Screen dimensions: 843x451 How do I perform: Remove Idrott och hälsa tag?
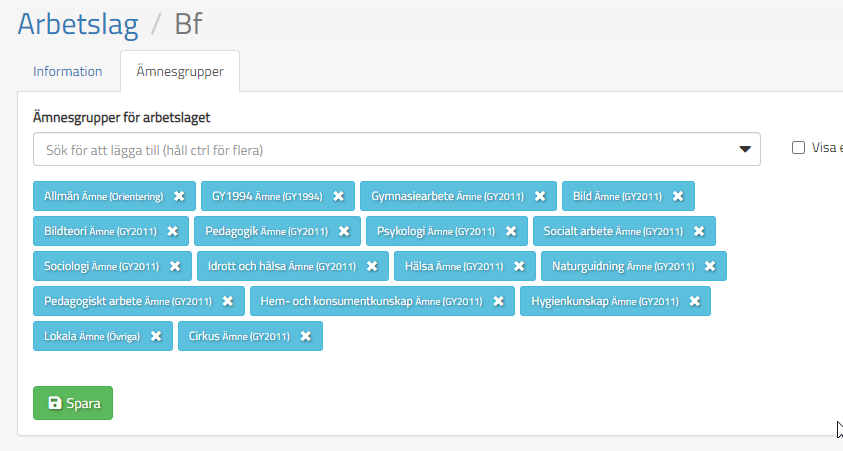[x=372, y=266]
